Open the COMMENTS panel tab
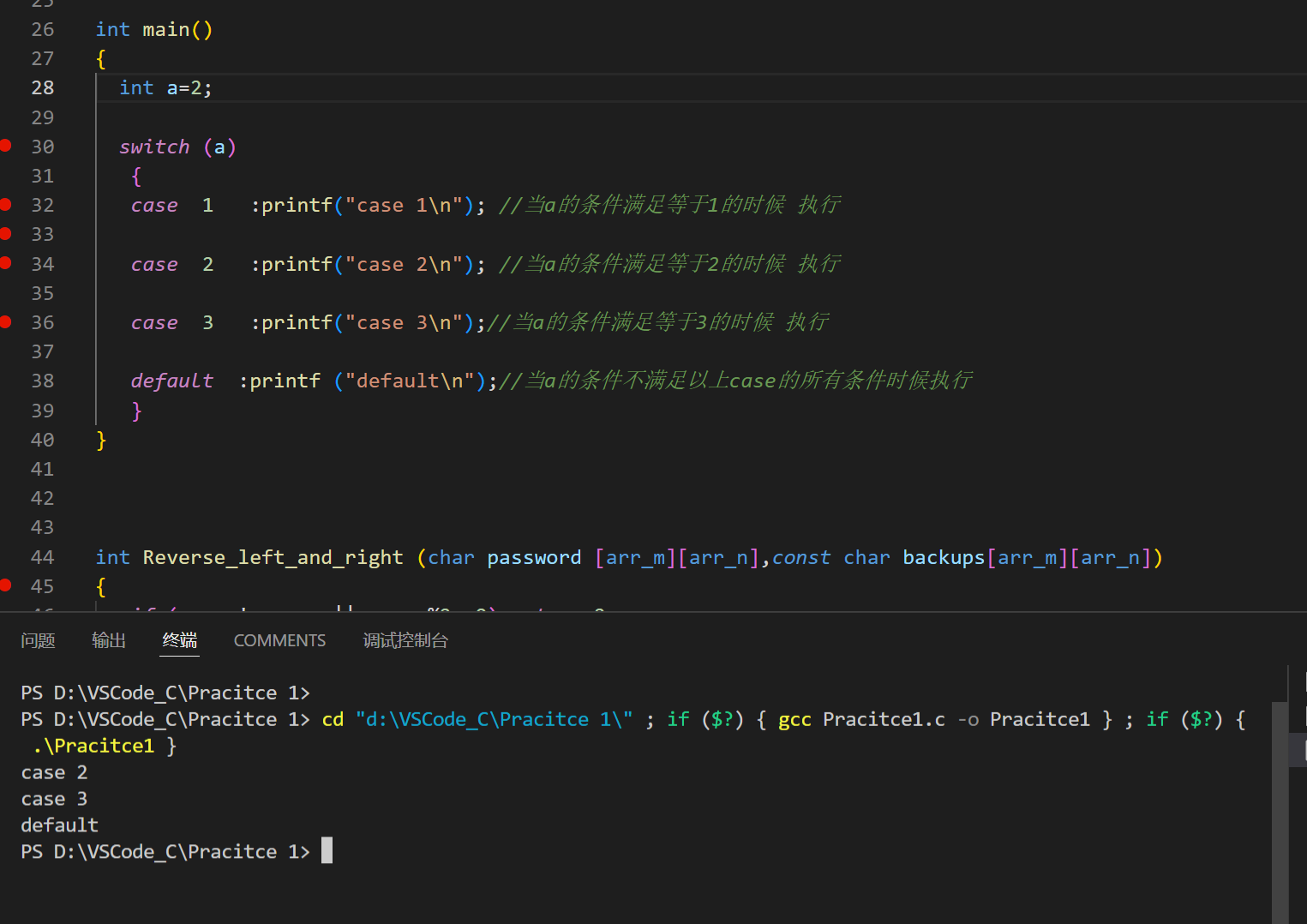The width and height of the screenshot is (1307, 924). [279, 640]
